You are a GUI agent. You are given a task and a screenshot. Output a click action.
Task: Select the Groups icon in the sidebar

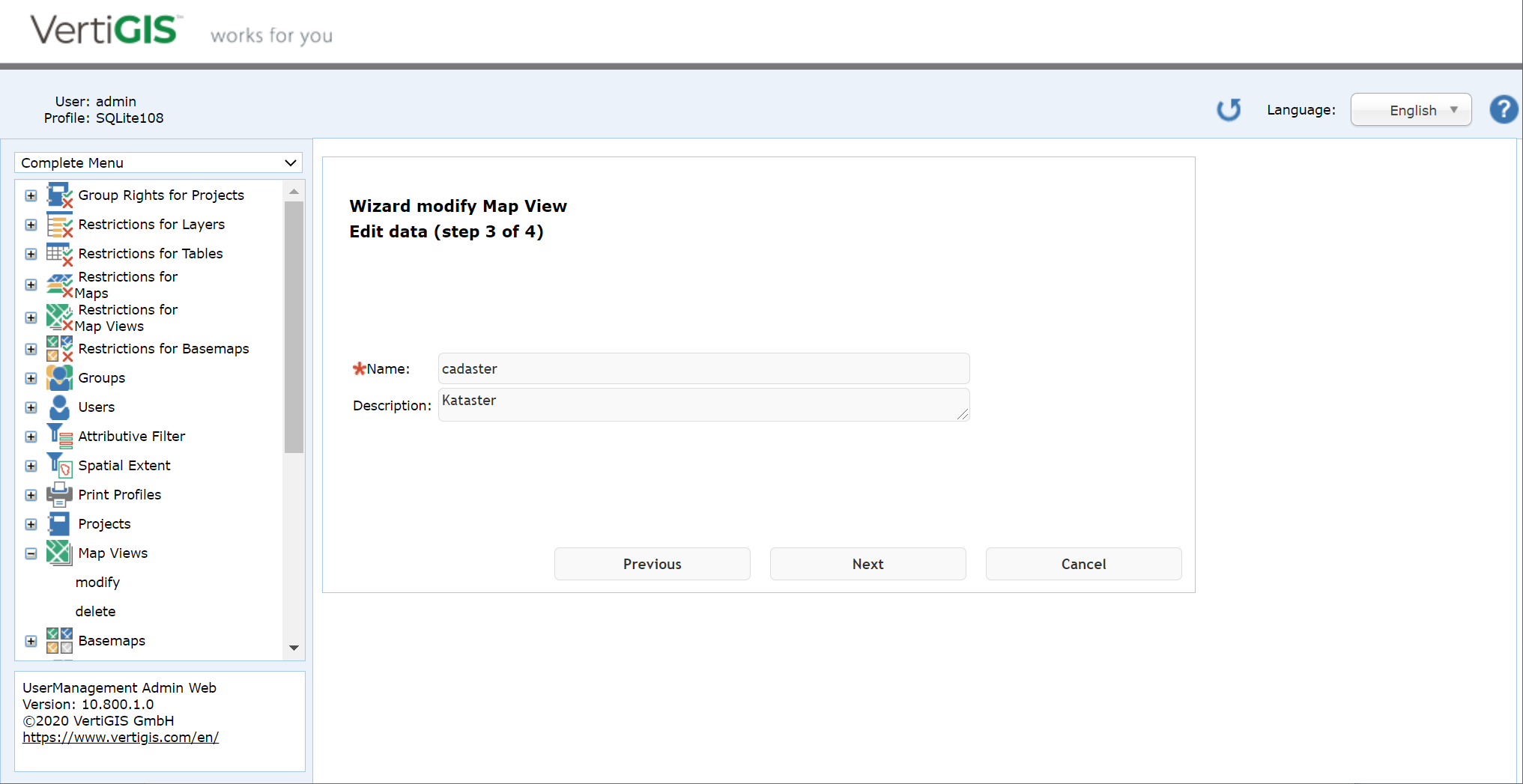(59, 377)
